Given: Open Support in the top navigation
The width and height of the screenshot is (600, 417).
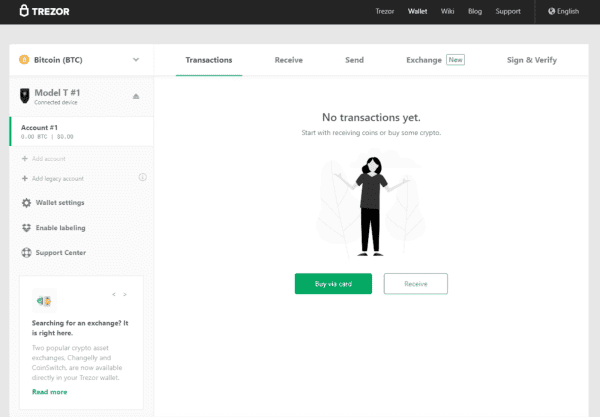Looking at the screenshot, I should [508, 11].
